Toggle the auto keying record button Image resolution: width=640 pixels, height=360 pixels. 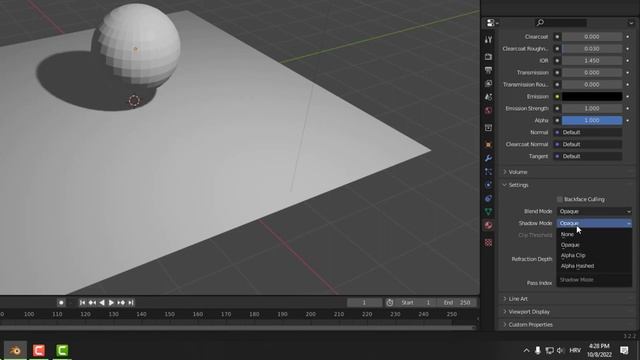[61, 302]
